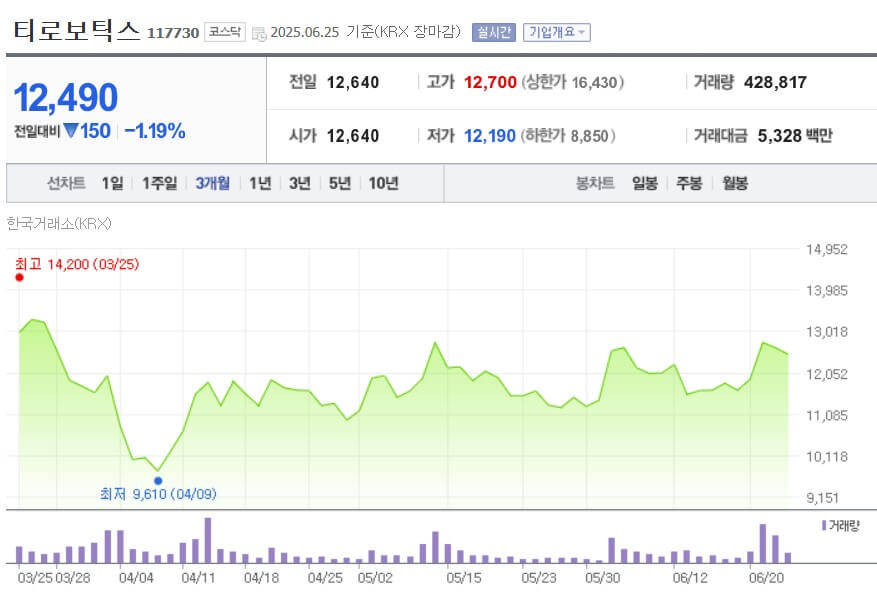Select the 3개월 line chart tab
The width and height of the screenshot is (877, 594).
213,183
